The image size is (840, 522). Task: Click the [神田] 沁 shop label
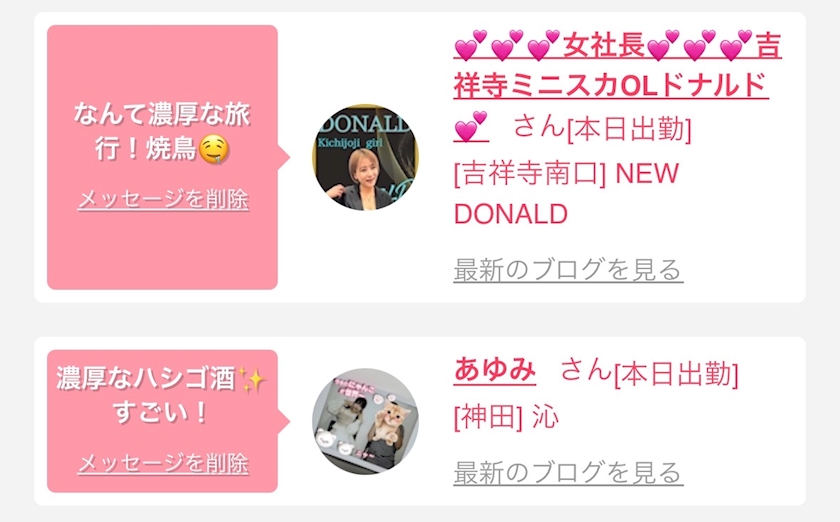click(506, 417)
